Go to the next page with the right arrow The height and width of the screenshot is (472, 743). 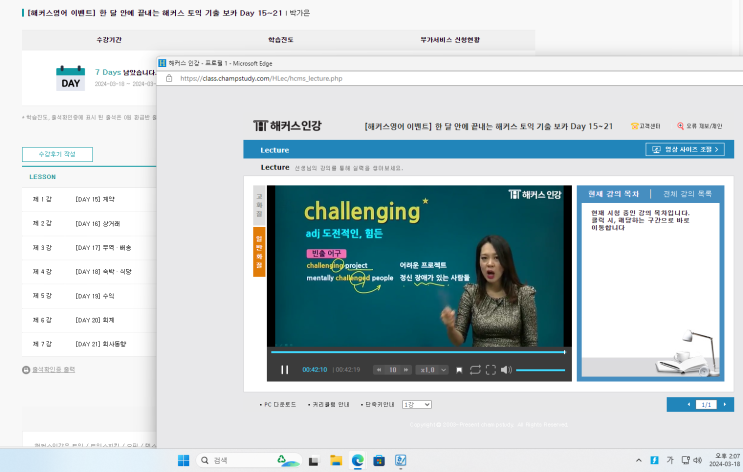725,404
